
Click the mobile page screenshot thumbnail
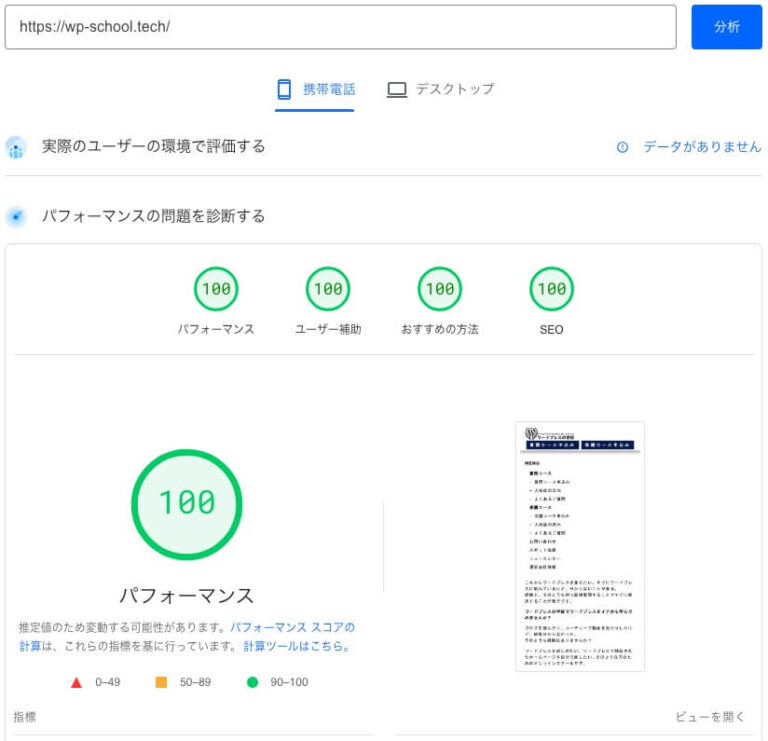[580, 546]
